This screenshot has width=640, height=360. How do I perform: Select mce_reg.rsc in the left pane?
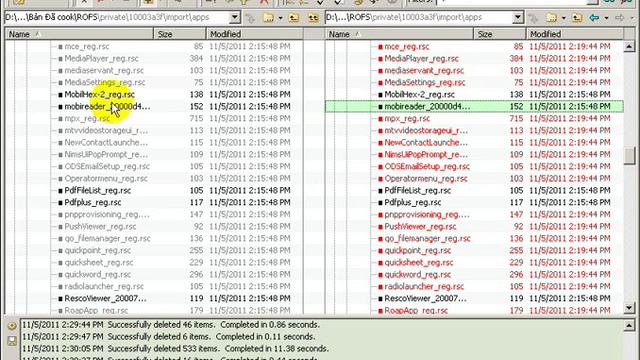coord(87,47)
